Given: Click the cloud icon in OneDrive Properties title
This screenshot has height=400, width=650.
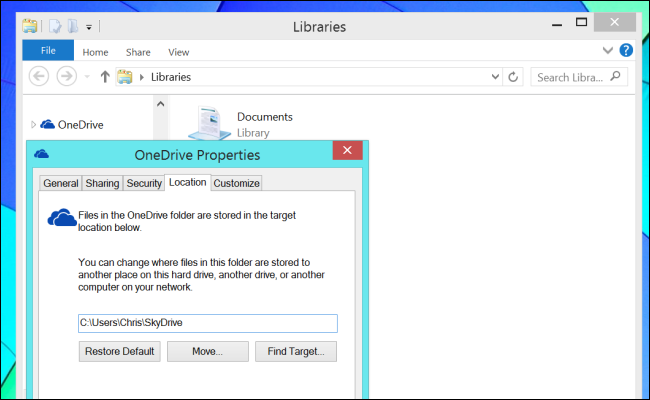Looking at the screenshot, I should coord(41,154).
